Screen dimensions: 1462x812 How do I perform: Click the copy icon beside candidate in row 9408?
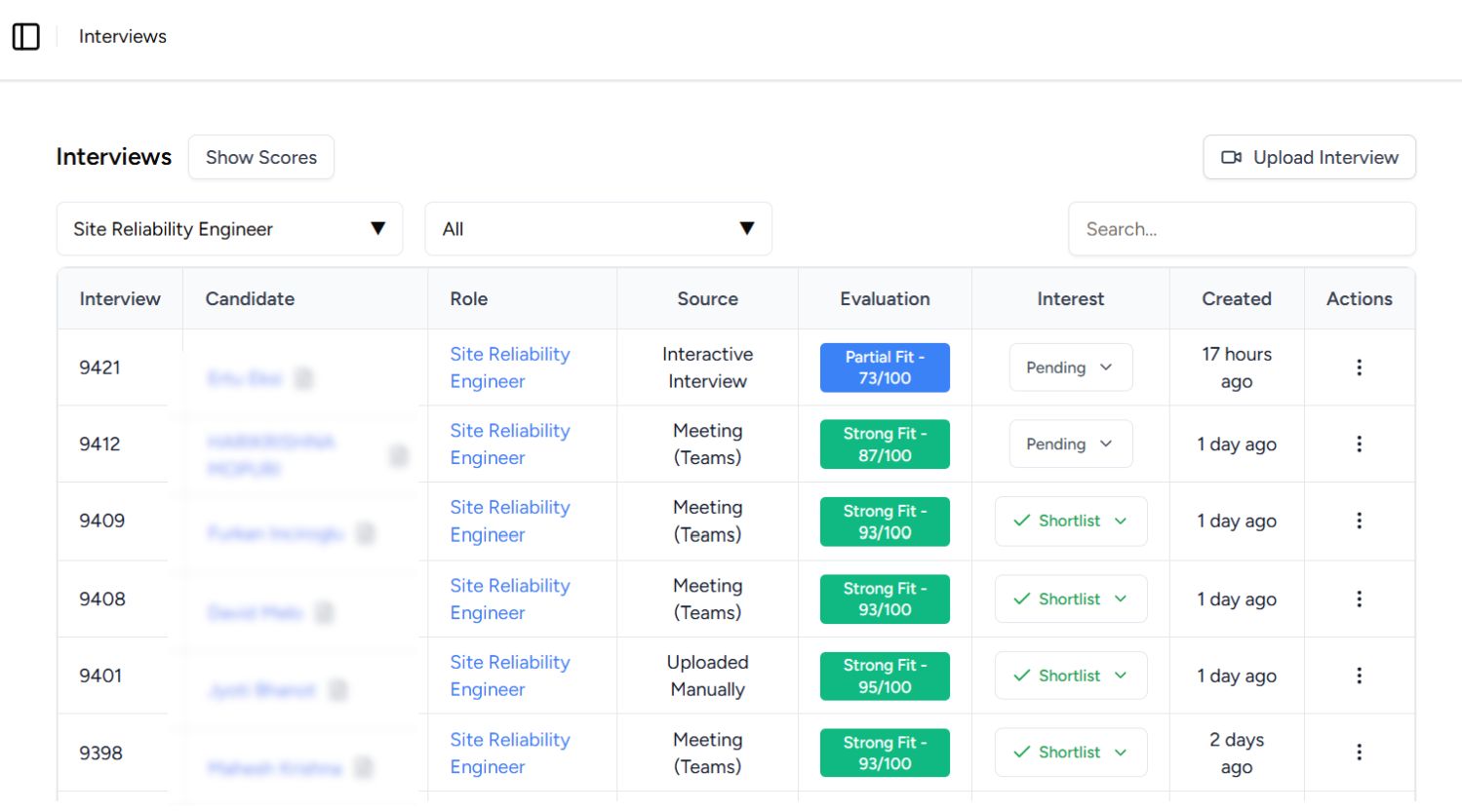click(323, 612)
